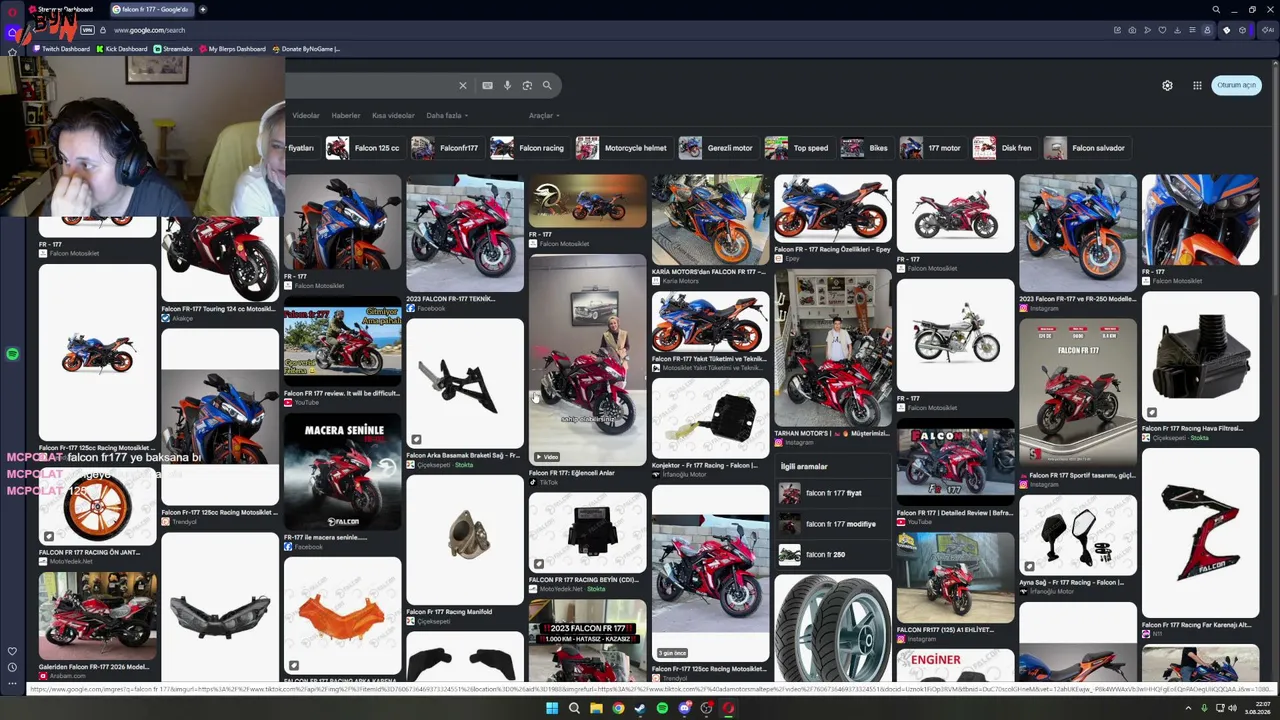Show hidden system tray icons
Viewport: 1280px width, 720px height.
pyautogui.click(x=1189, y=708)
